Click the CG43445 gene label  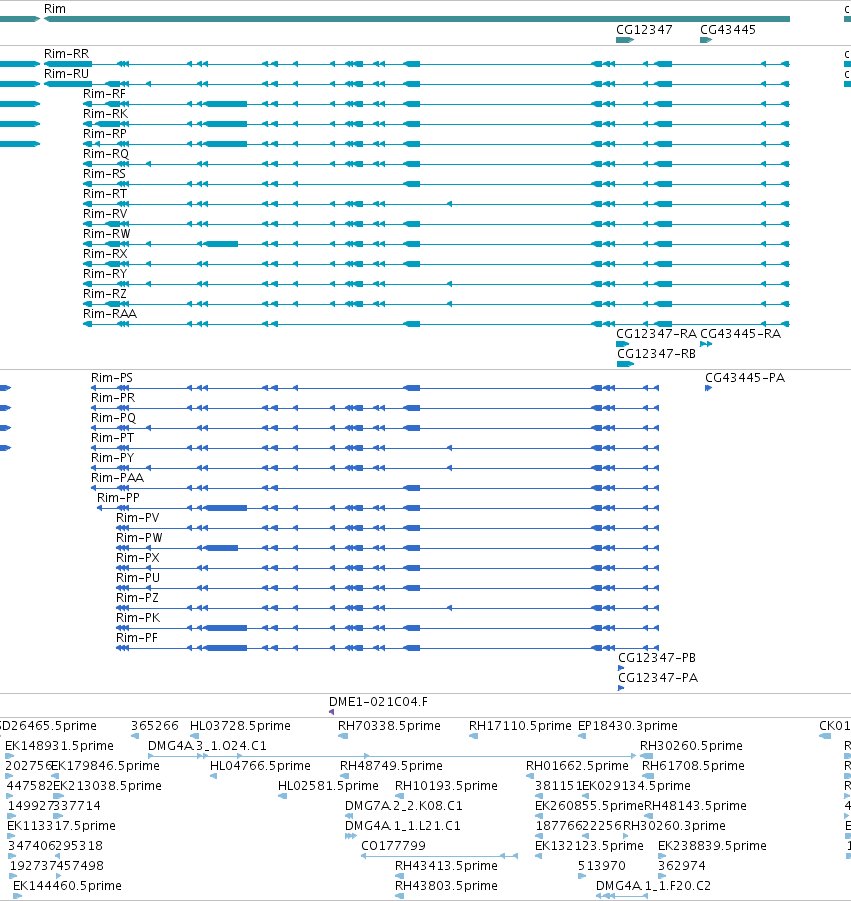[x=727, y=30]
